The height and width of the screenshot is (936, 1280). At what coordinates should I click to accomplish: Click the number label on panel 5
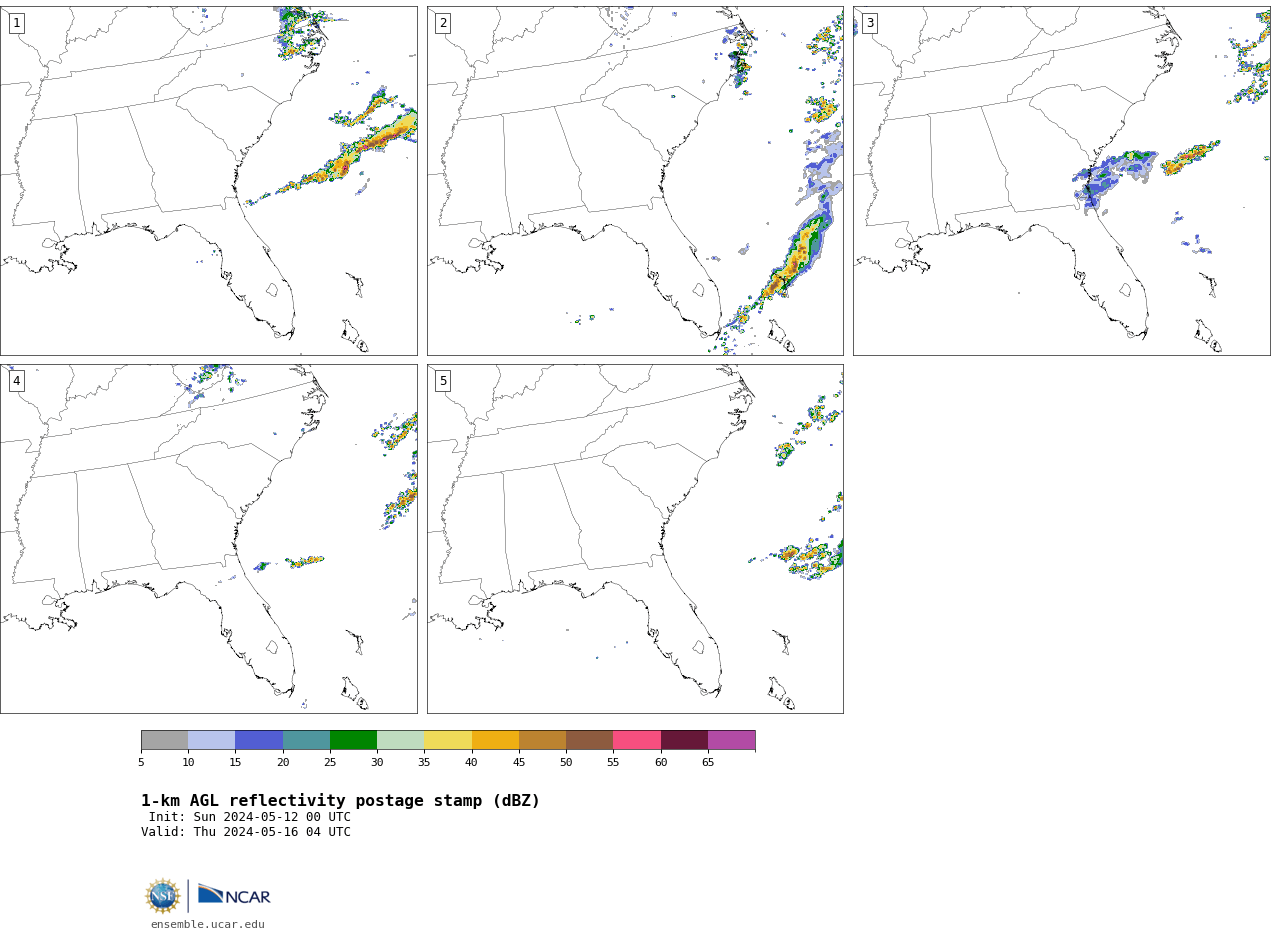[443, 381]
